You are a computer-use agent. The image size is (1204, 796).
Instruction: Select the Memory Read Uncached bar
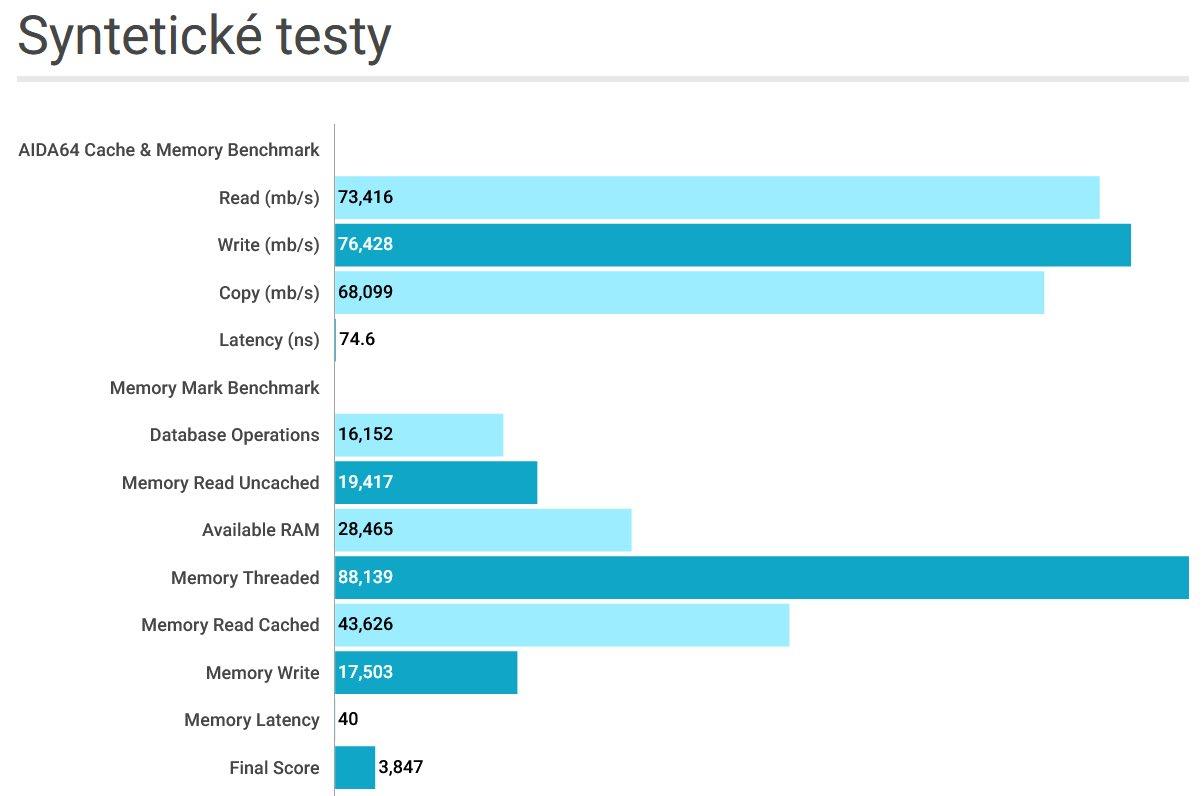coord(436,483)
